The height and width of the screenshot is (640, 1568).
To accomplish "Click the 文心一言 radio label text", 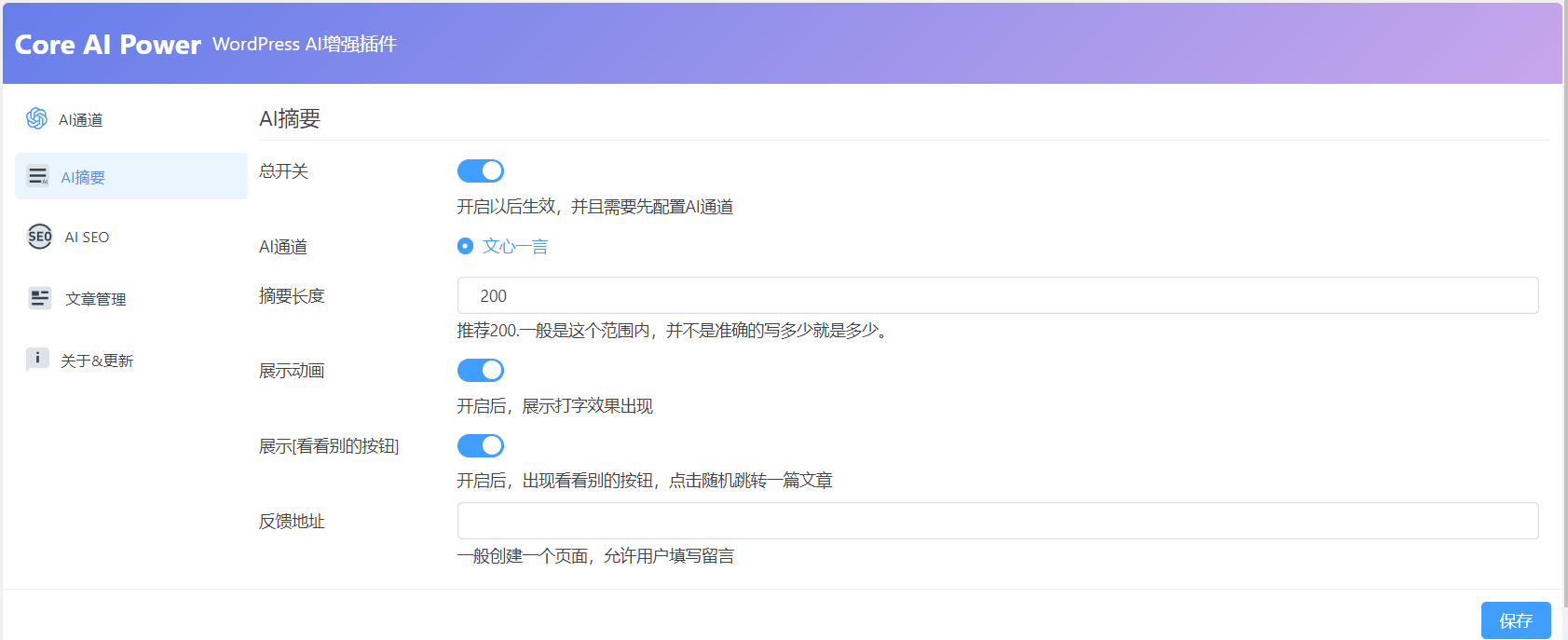I will click(515, 246).
